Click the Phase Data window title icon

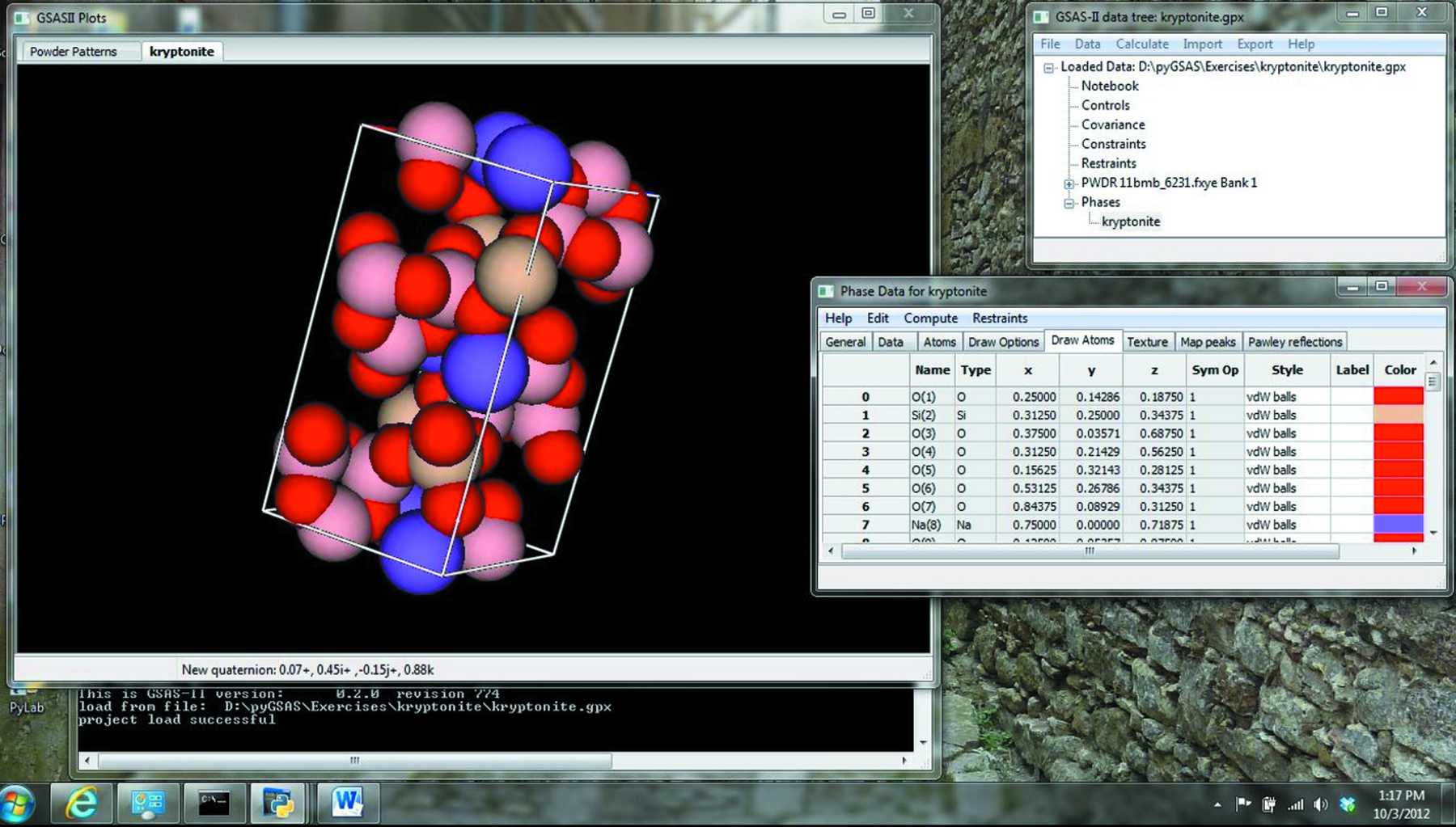tap(826, 291)
